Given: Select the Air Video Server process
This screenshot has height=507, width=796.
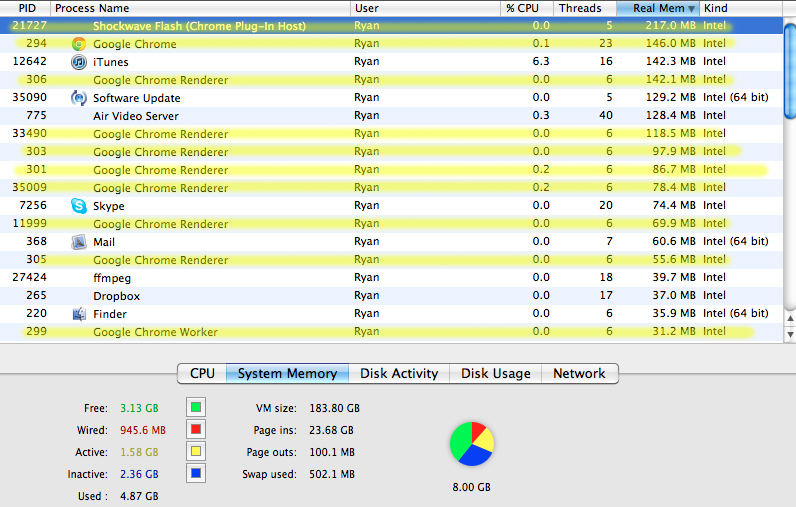Looking at the screenshot, I should point(391,116).
